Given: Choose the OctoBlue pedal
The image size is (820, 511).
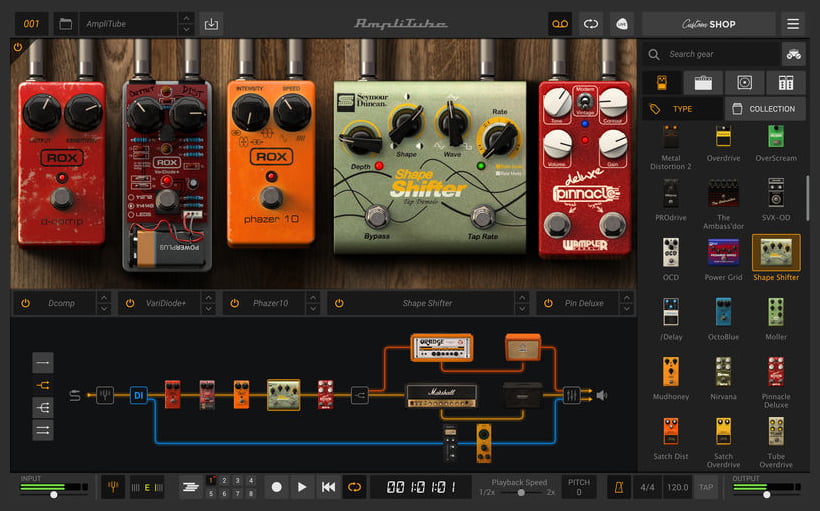Looking at the screenshot, I should (724, 319).
